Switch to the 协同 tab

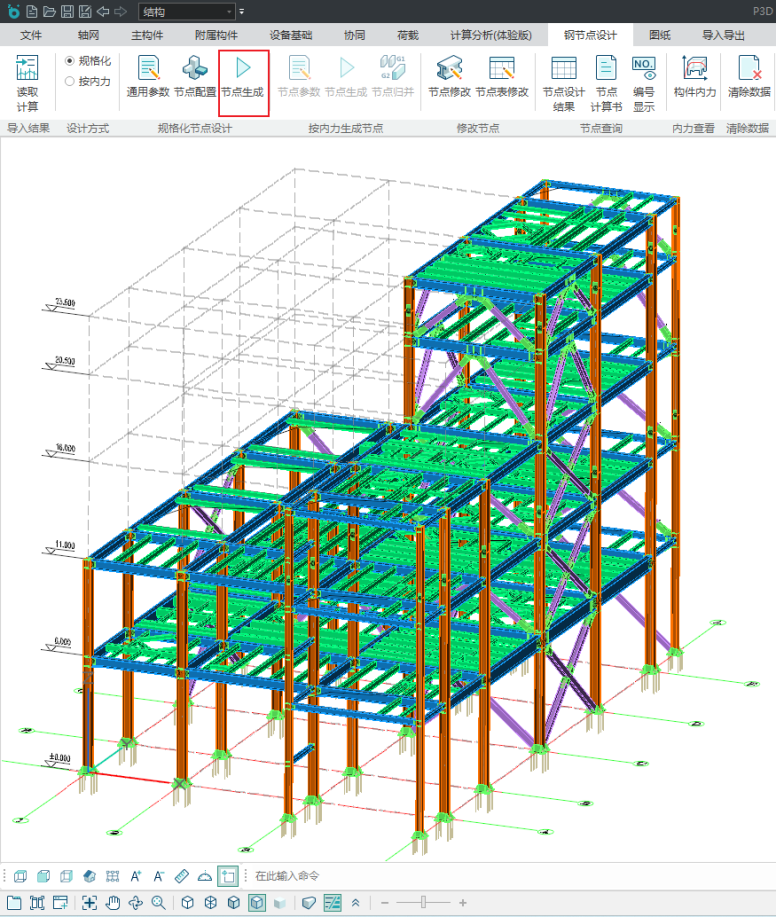tap(354, 35)
